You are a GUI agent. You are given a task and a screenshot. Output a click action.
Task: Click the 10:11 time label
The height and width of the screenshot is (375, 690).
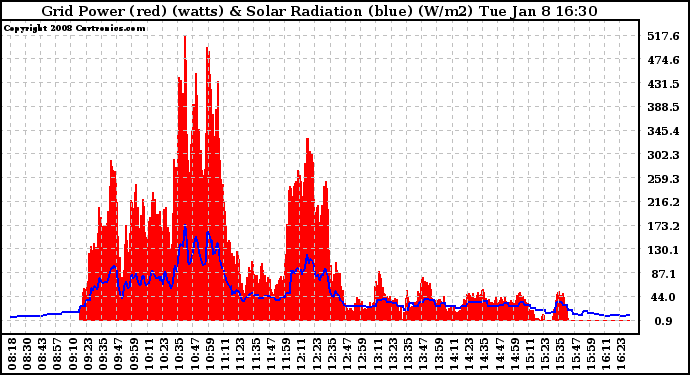coord(149,354)
